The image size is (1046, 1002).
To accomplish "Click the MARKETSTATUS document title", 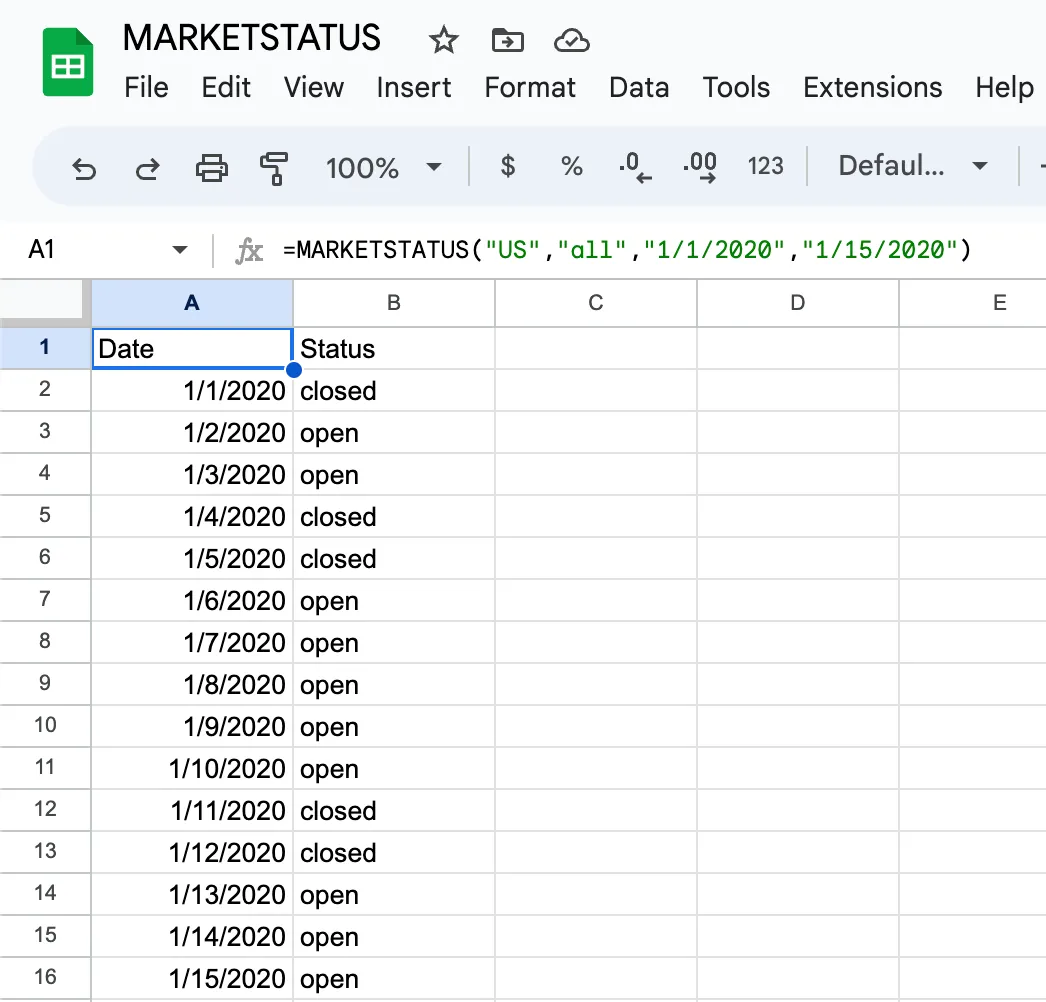I will [251, 37].
